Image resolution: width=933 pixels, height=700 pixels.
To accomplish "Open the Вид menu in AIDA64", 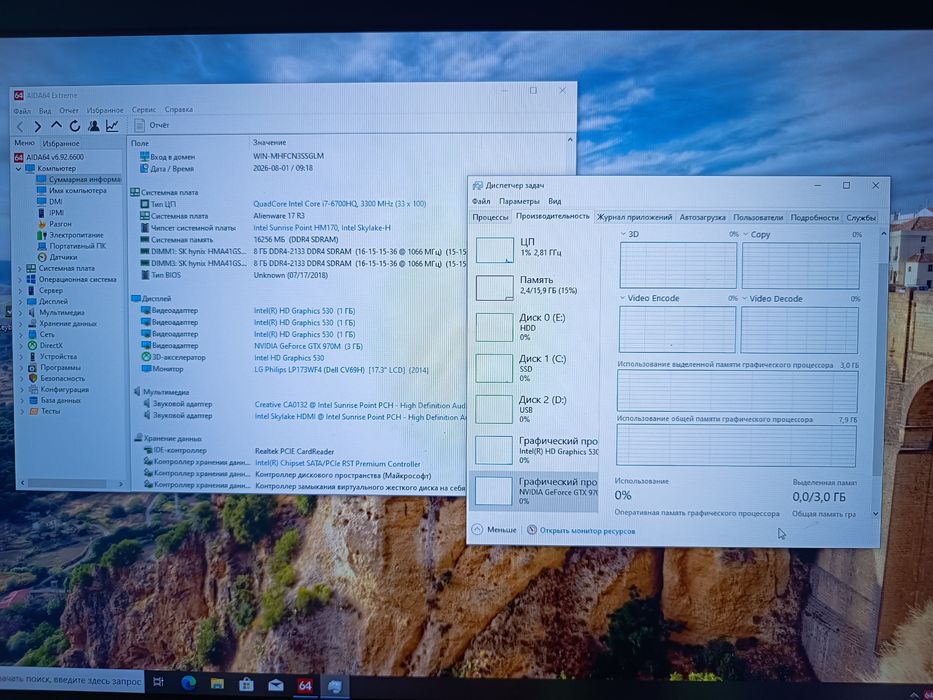I will tap(45, 111).
